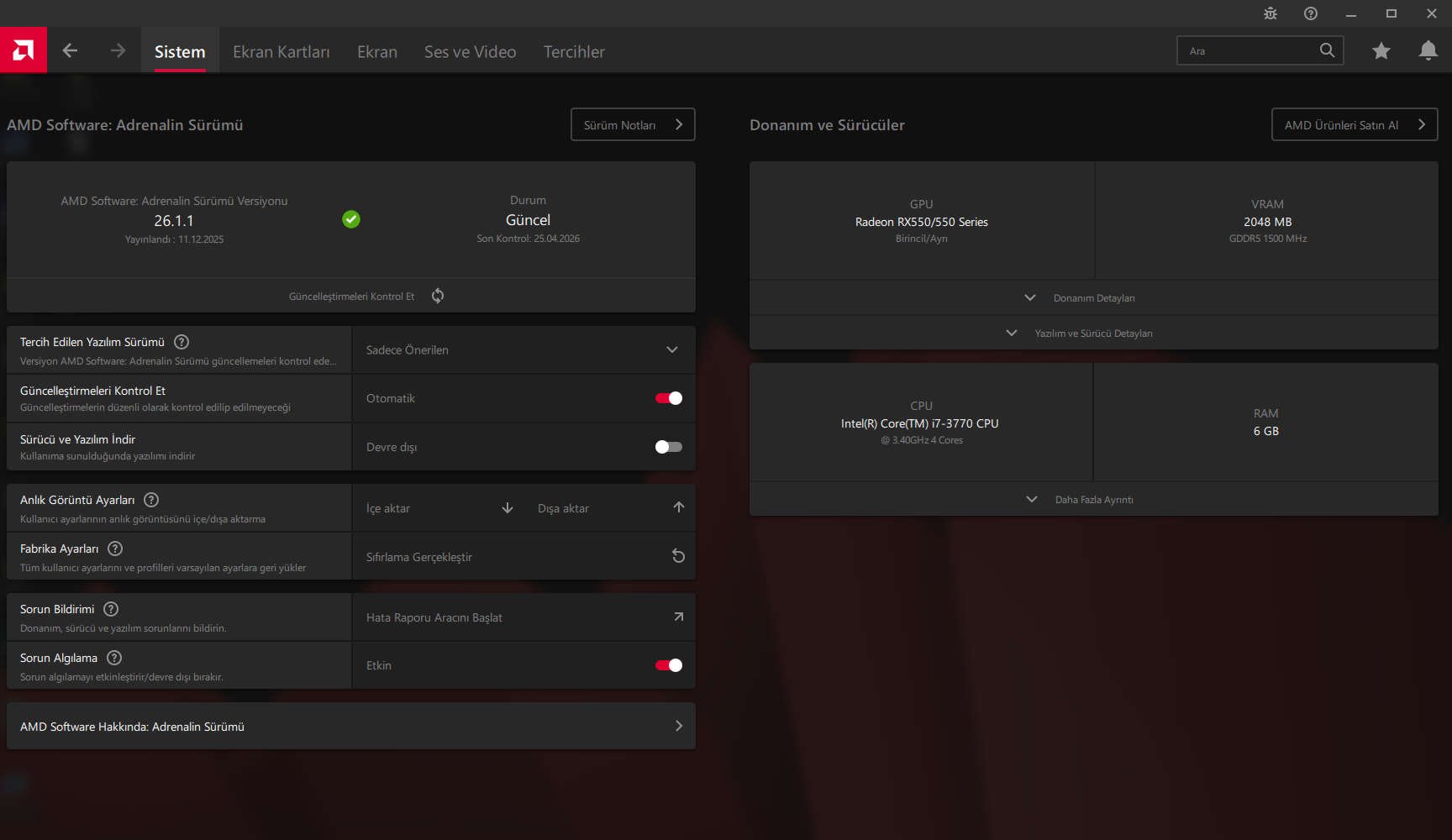Open AMD Software Hakkında: Adrenalin Sürümü row
Viewport: 1452px width, 840px height.
351,726
